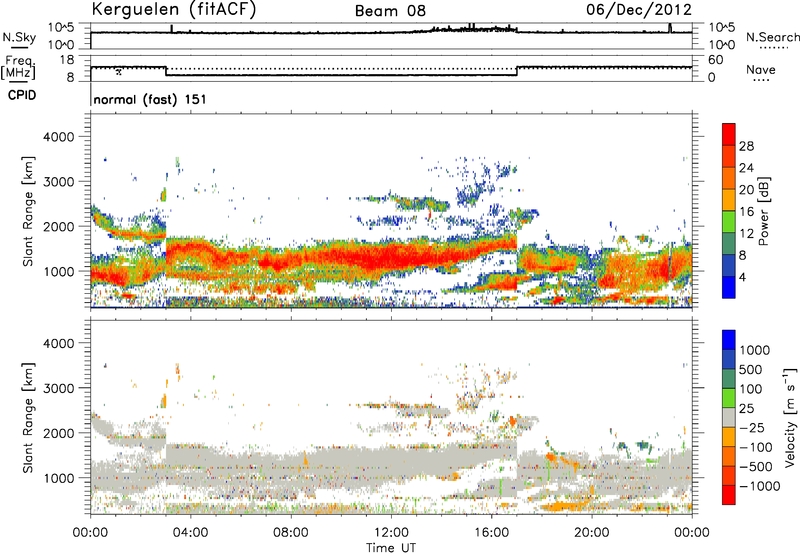The height and width of the screenshot is (554, 800).
Task: Click the "N.Search" legend label
Action: (772, 37)
